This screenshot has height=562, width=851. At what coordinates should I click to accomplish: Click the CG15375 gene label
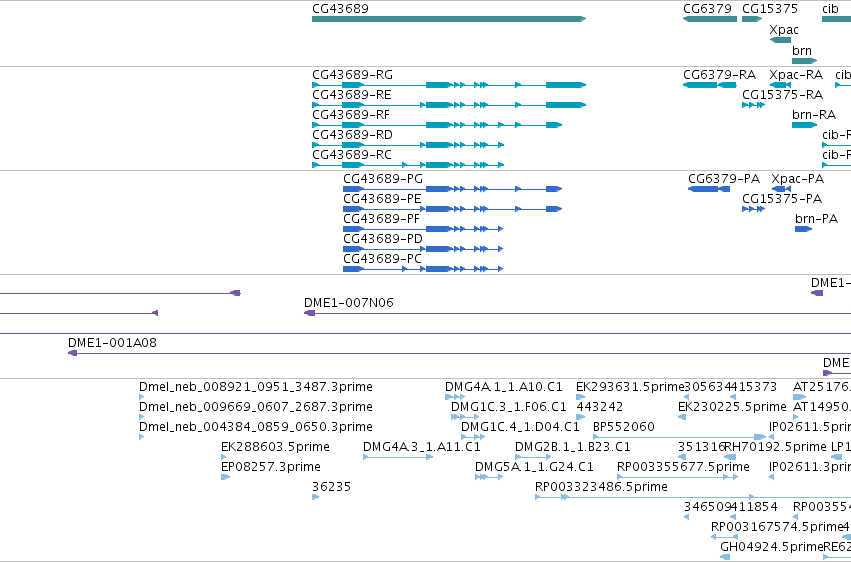(770, 9)
